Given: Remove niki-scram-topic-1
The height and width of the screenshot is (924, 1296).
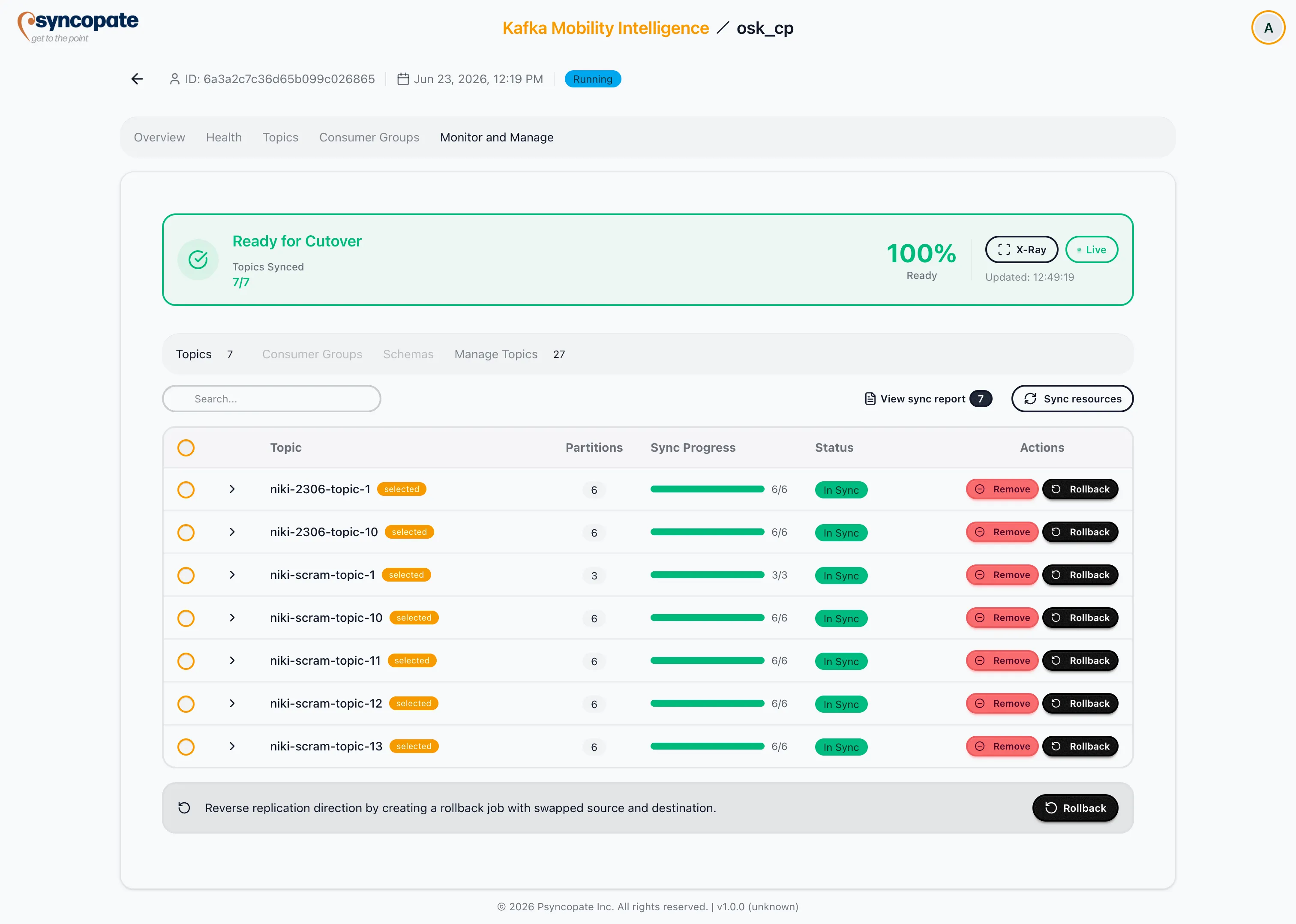Looking at the screenshot, I should coord(1002,575).
